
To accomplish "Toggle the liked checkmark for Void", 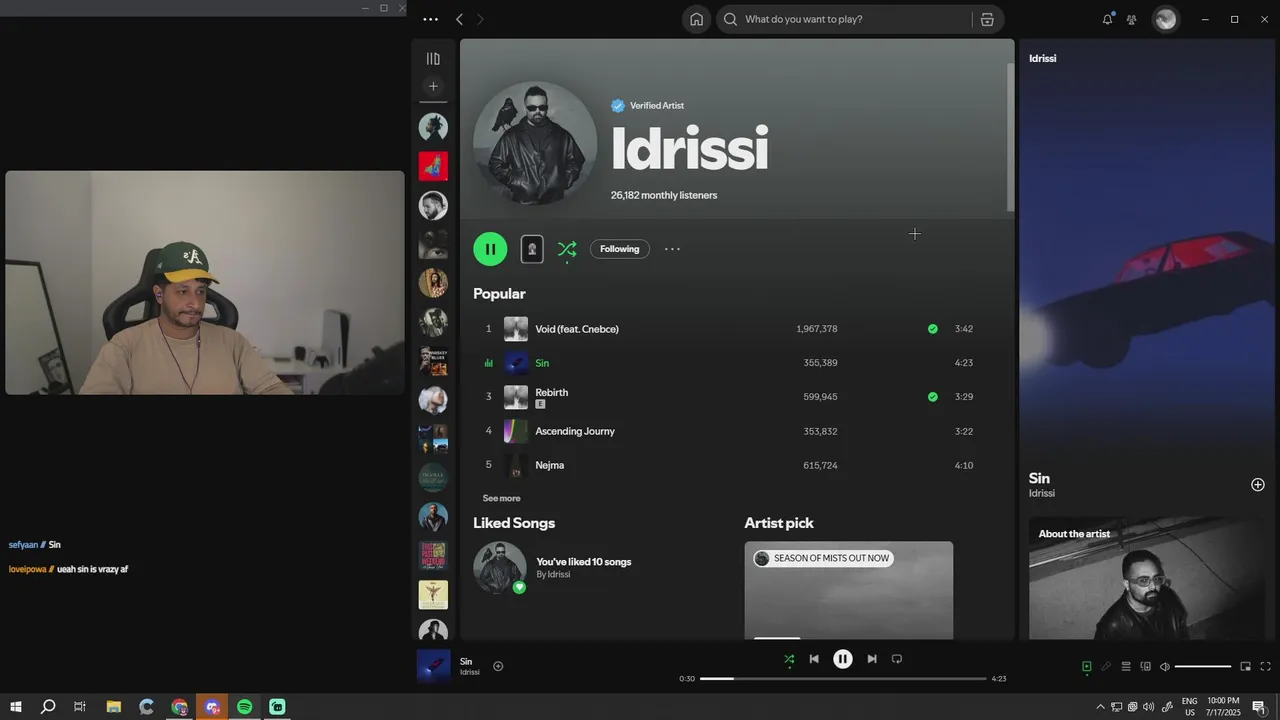I will click(x=933, y=329).
